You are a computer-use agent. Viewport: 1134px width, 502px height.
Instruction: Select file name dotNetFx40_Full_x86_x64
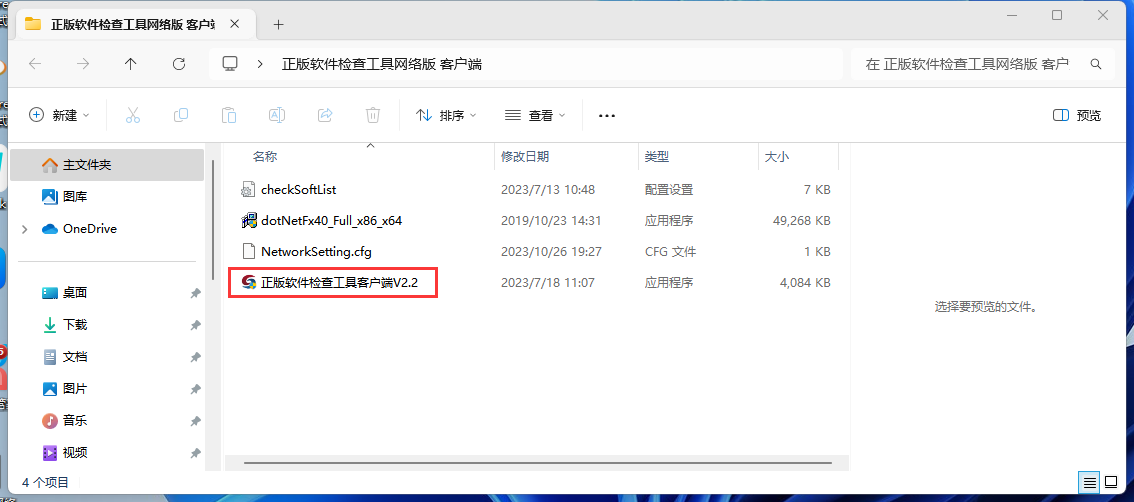[x=331, y=221]
